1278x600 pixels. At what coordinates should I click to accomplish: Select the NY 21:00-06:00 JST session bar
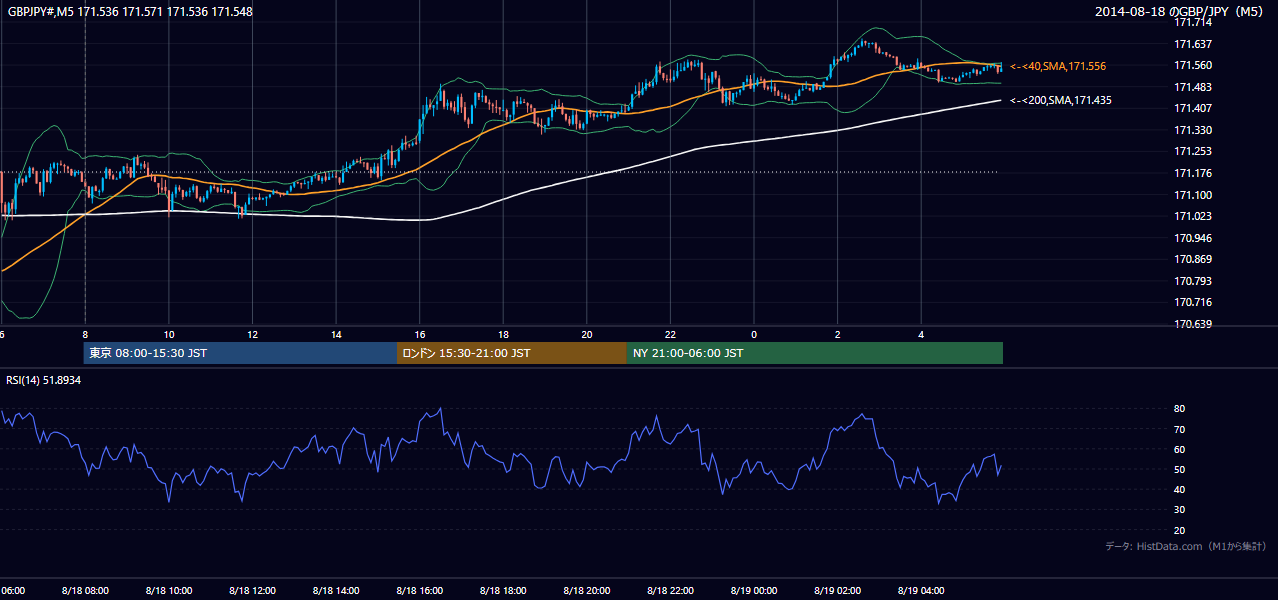pyautogui.click(x=815, y=353)
